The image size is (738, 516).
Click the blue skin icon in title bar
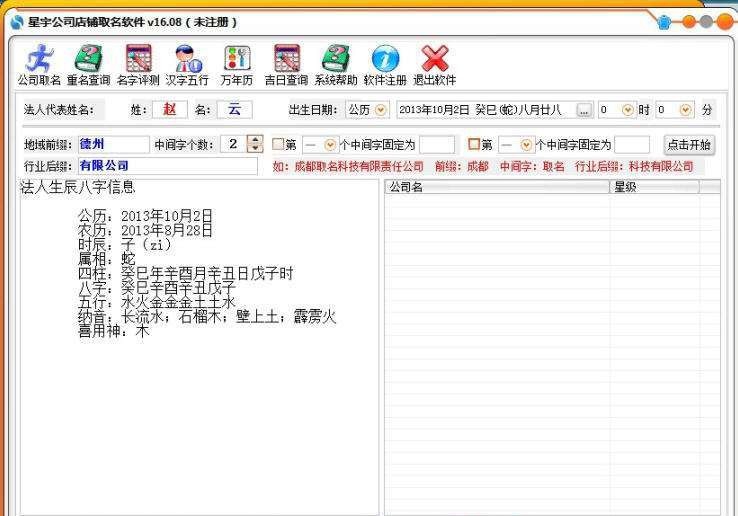click(664, 22)
